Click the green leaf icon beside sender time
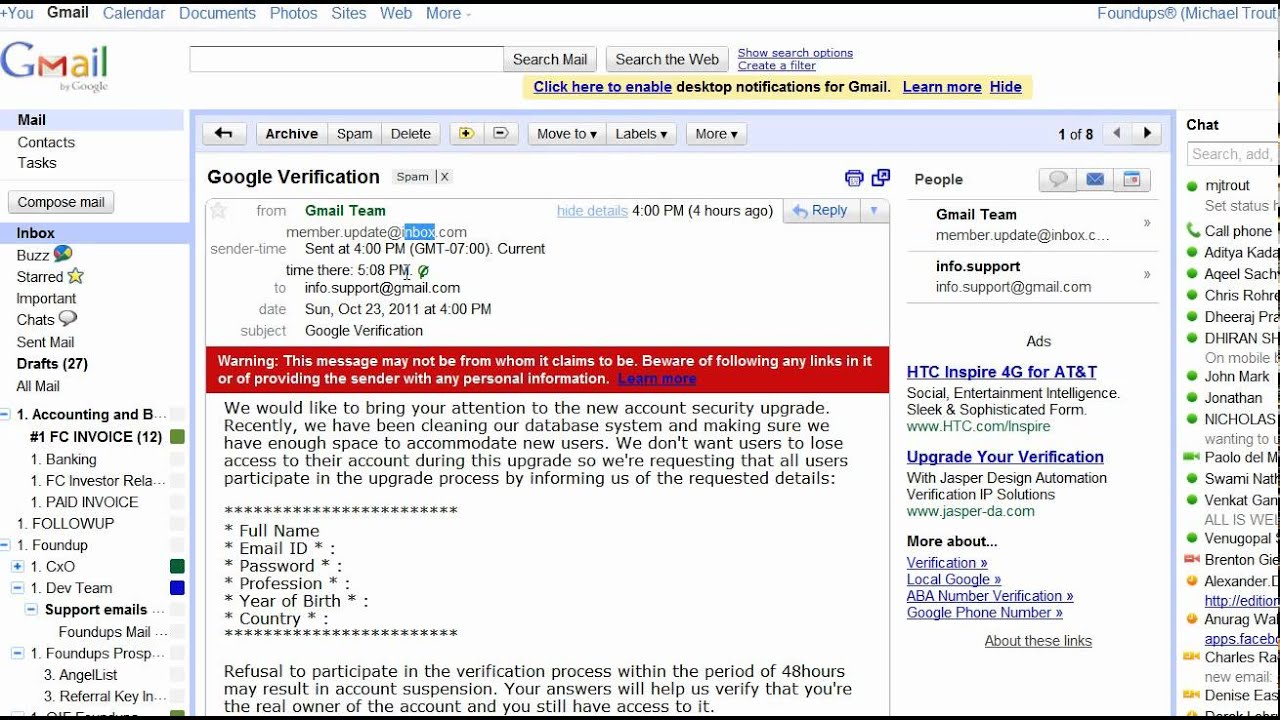 (423, 271)
